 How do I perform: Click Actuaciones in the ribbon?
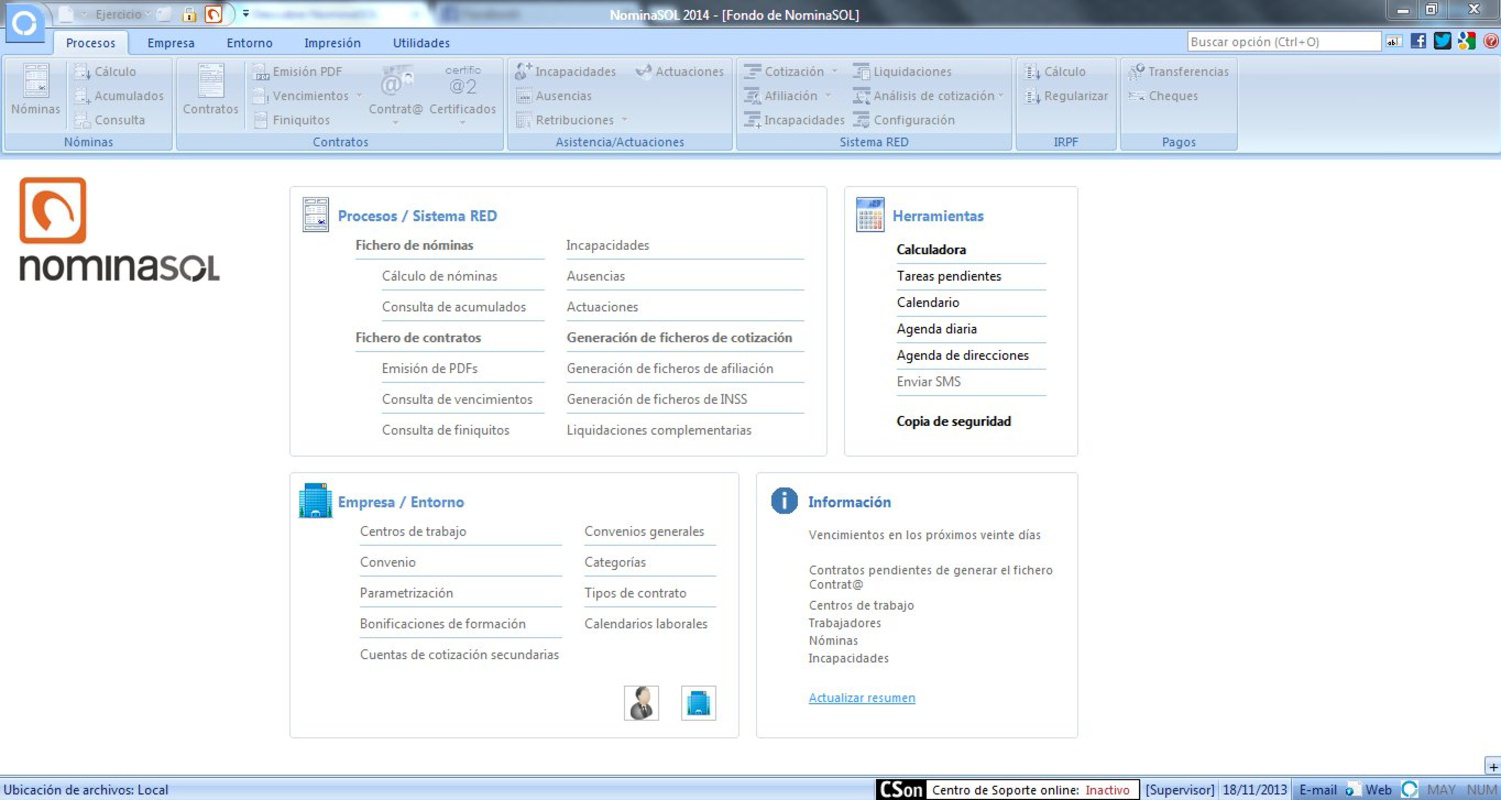pos(678,72)
